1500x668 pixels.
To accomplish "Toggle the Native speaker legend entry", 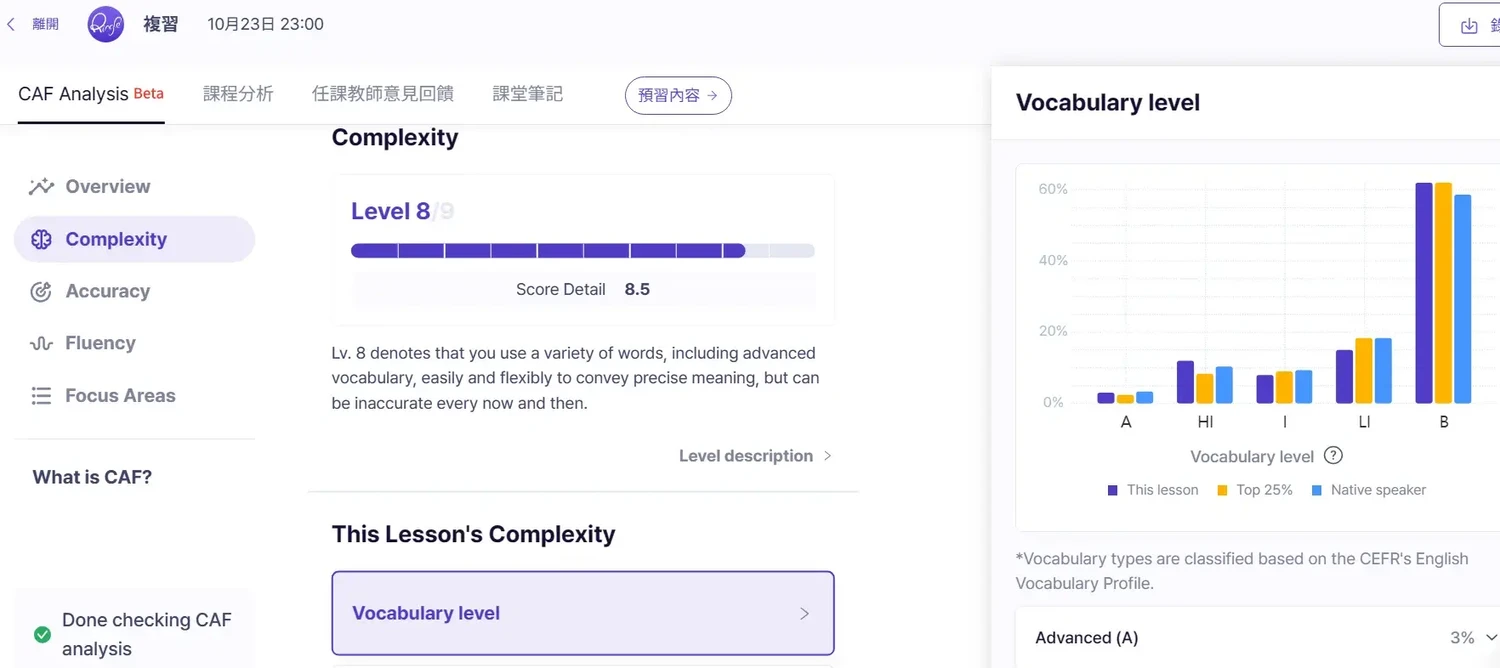I will (x=1368, y=490).
